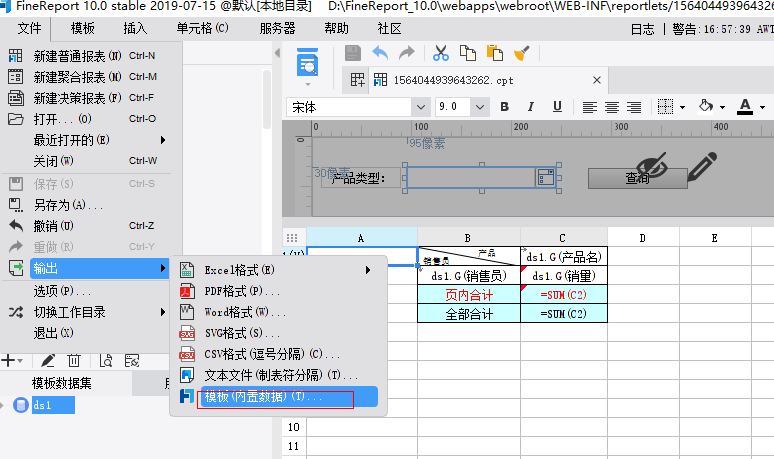Click the edit dataset pencil icon
The height and width of the screenshot is (459, 774).
47,361
